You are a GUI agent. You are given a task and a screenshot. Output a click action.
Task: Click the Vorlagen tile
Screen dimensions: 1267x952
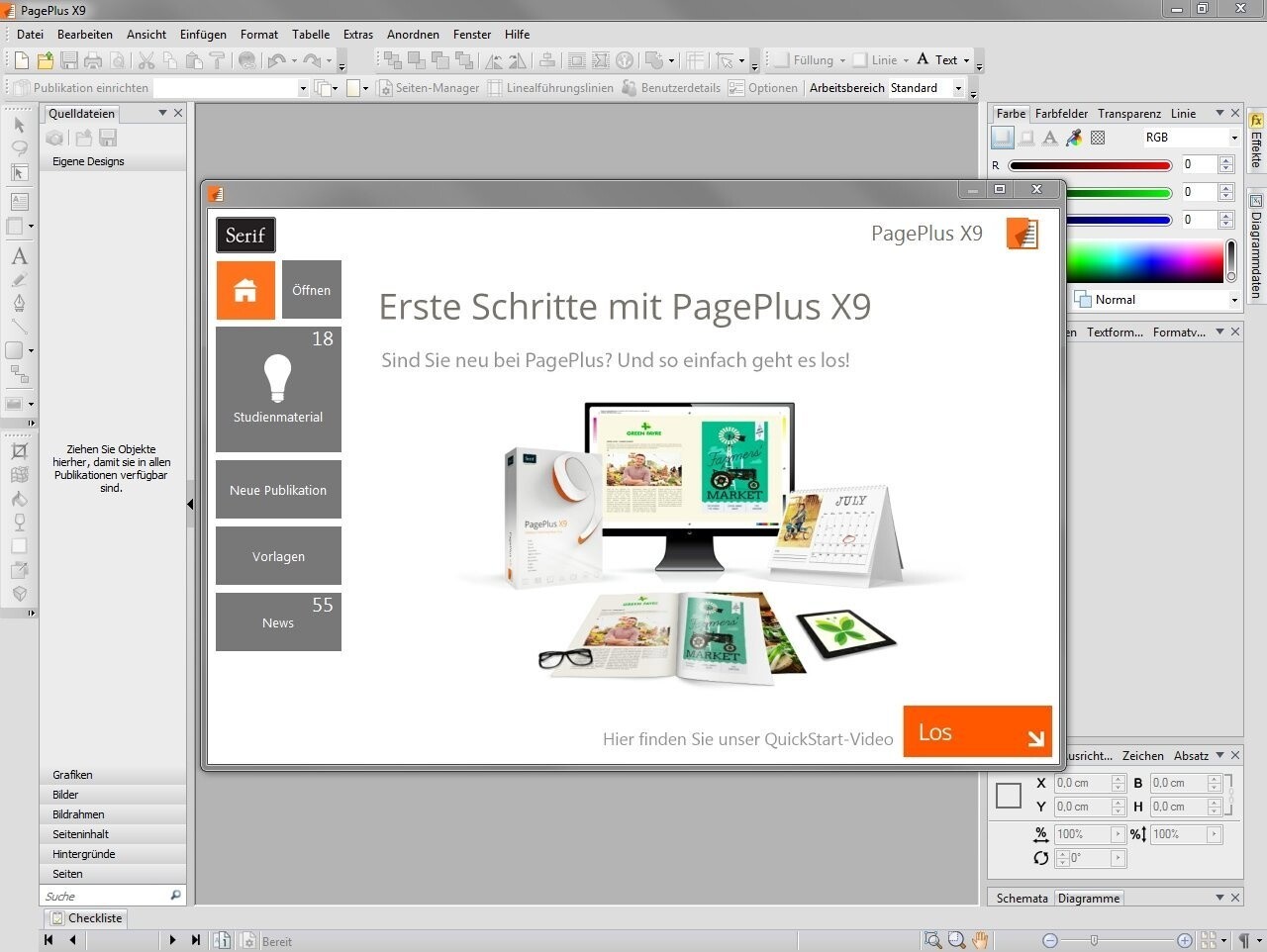[x=278, y=556]
